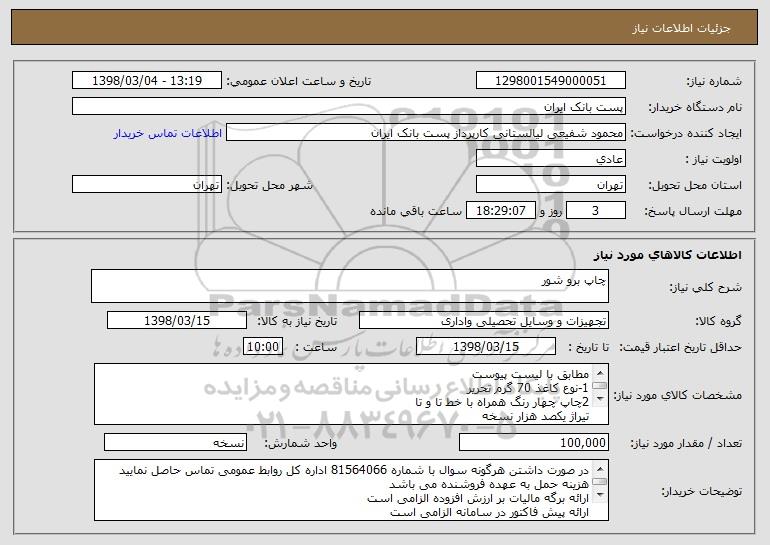770x545 pixels.
Task: Click the label حداقل تاریخ اعتبار قیمت
Action: pyautogui.click(x=680, y=347)
